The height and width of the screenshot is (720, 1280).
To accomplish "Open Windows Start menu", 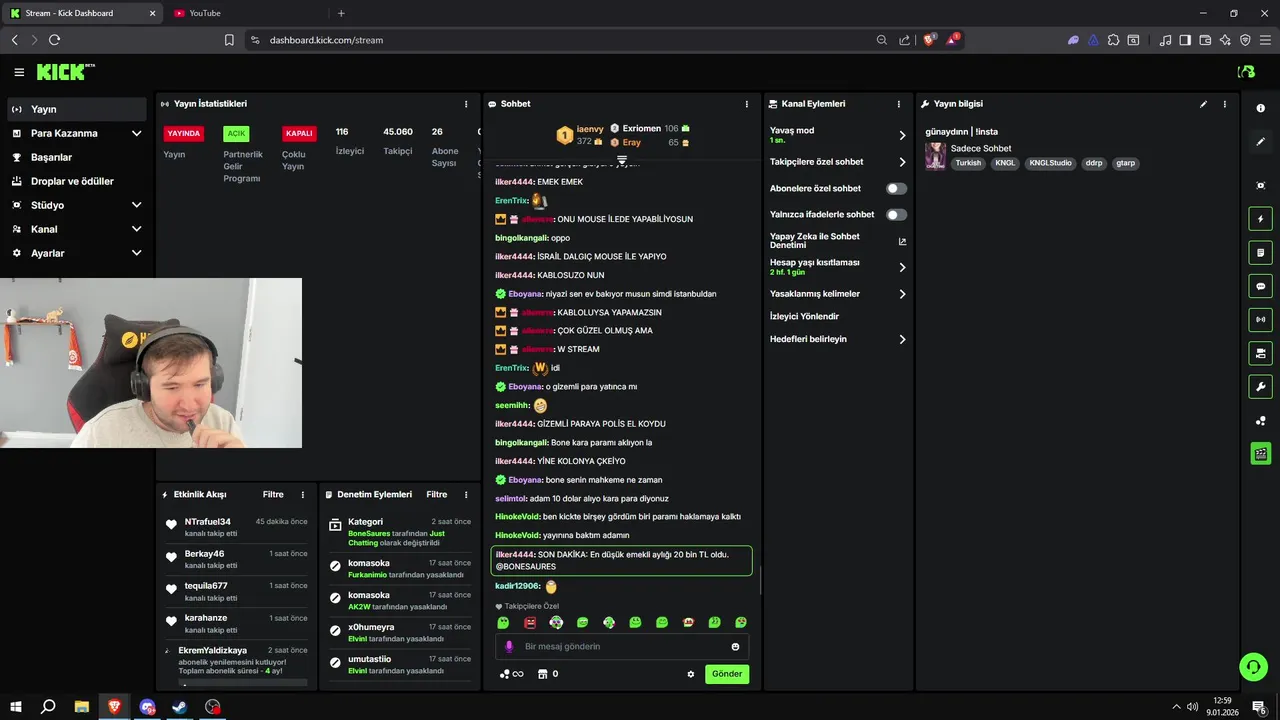I will (x=17, y=707).
